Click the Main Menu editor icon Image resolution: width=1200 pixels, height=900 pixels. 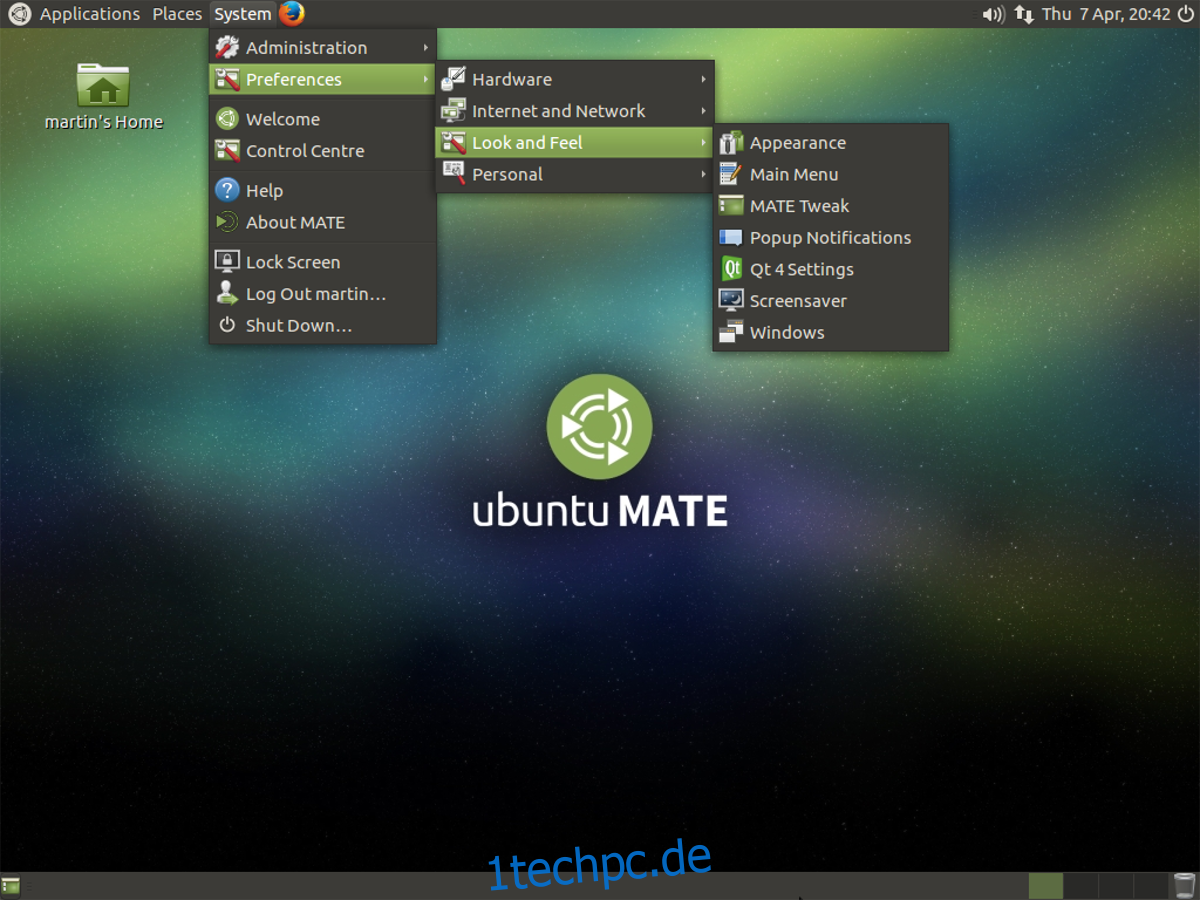(x=732, y=174)
